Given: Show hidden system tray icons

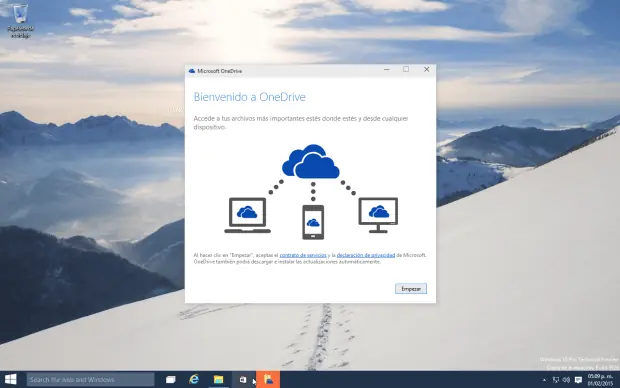Looking at the screenshot, I should 544,380.
